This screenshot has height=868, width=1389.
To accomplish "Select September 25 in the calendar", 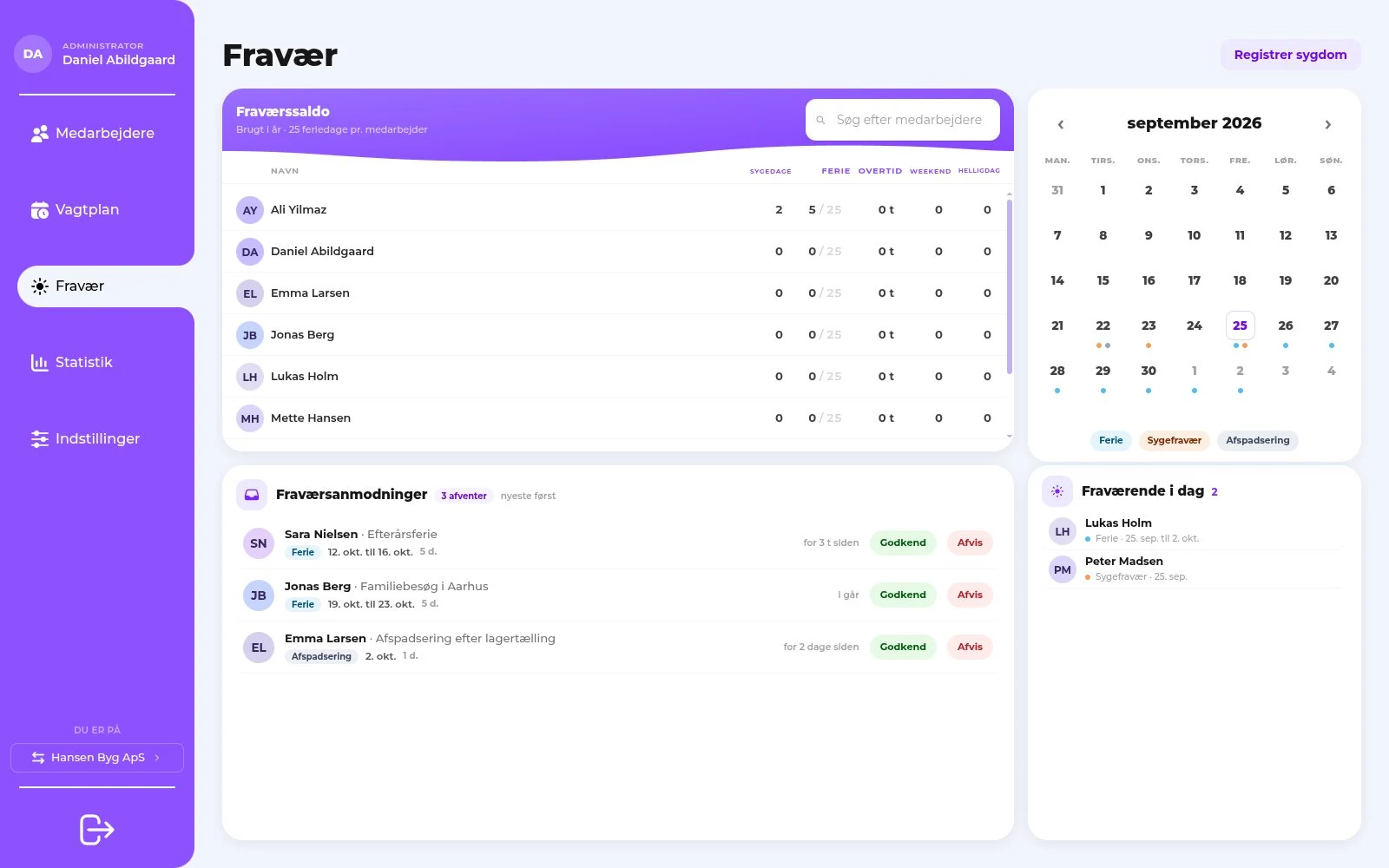I will click(x=1240, y=326).
